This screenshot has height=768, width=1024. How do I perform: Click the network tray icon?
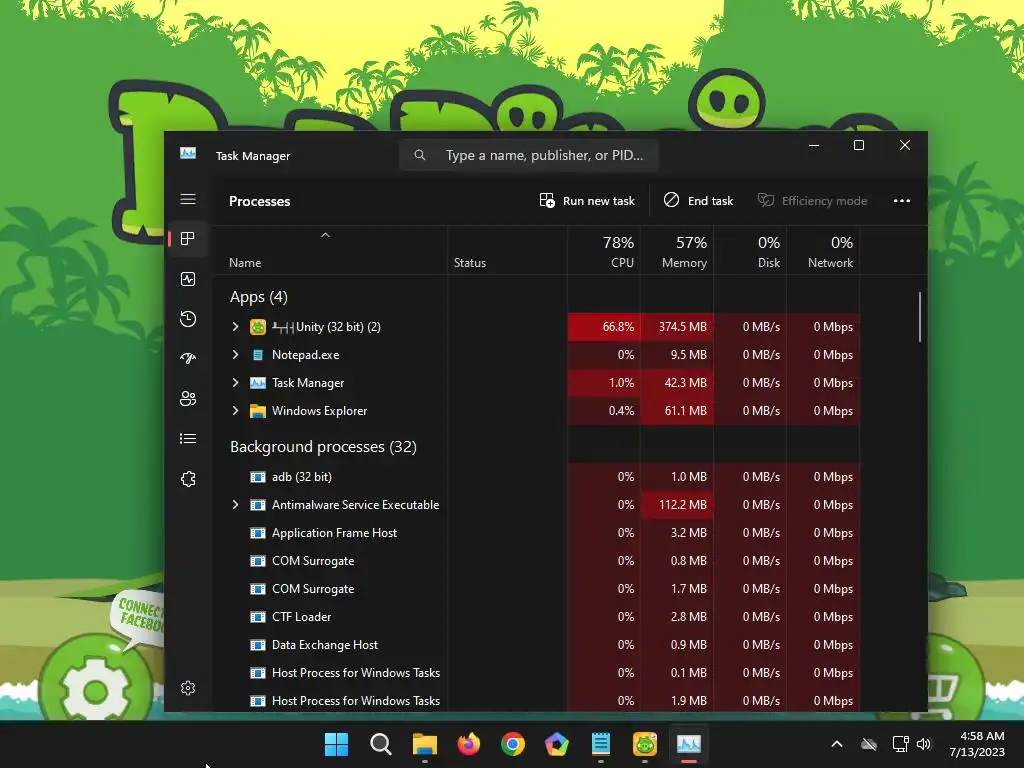(901, 744)
